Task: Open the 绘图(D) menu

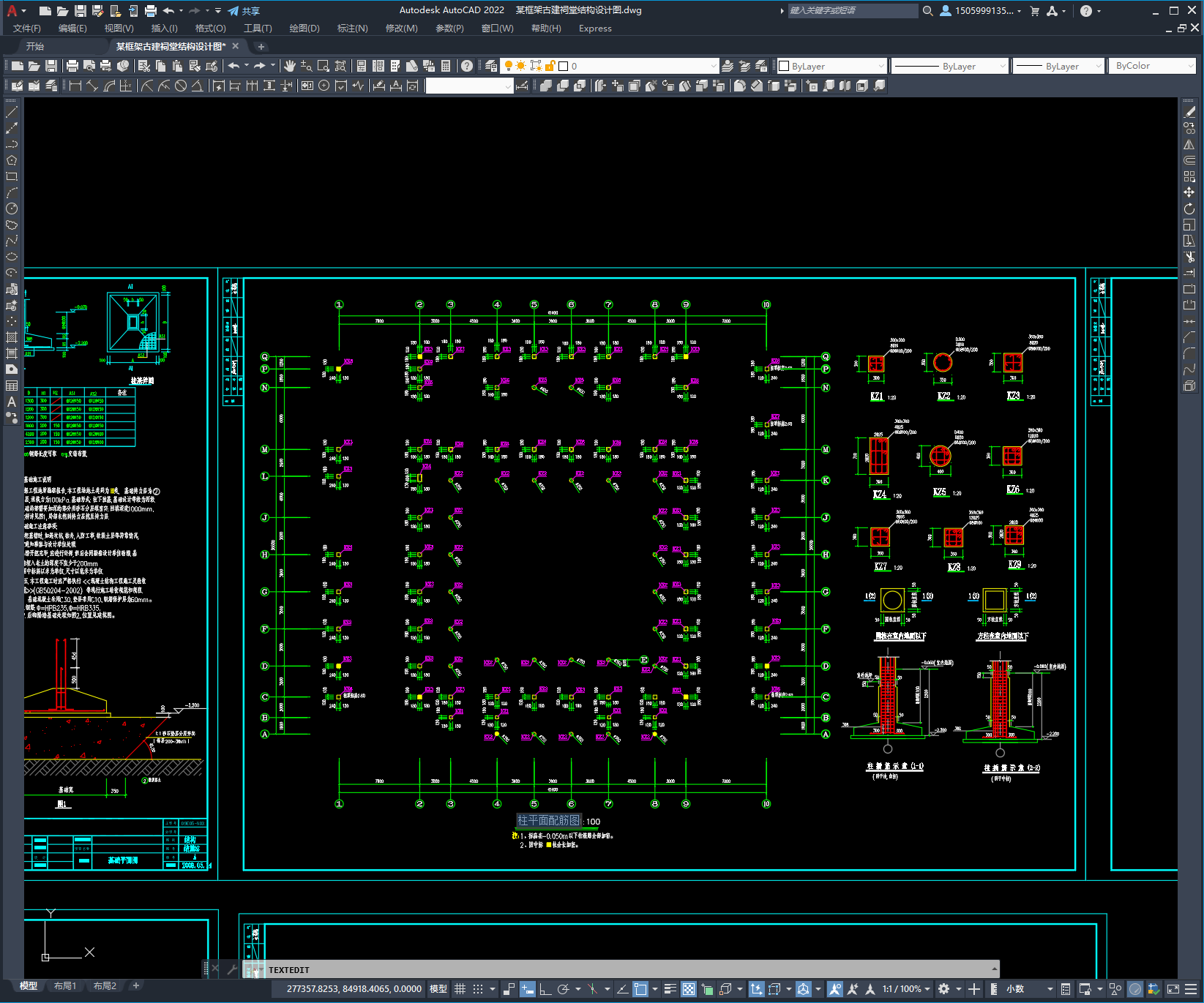Action: pos(304,29)
